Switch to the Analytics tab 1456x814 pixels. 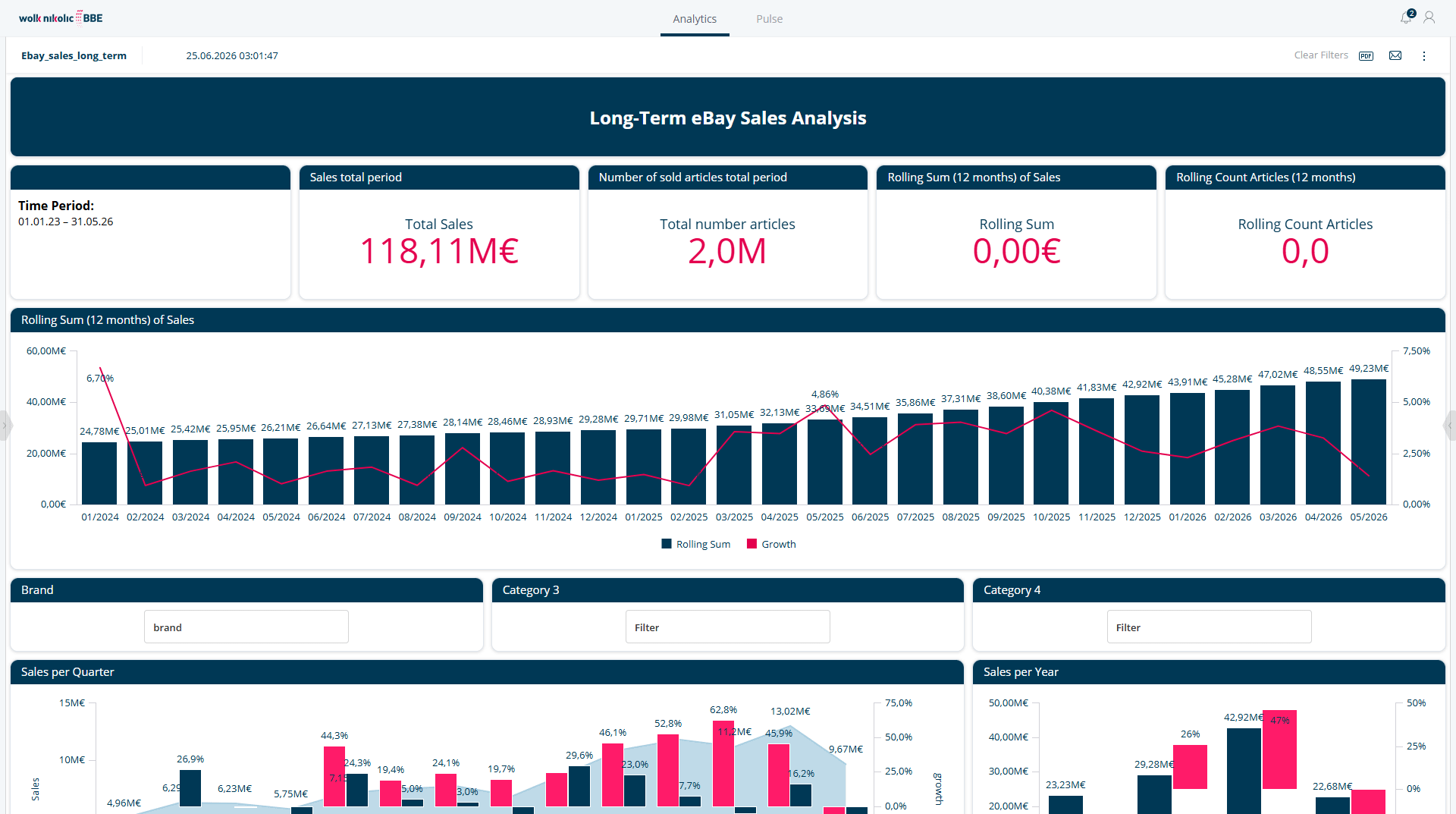click(x=695, y=19)
